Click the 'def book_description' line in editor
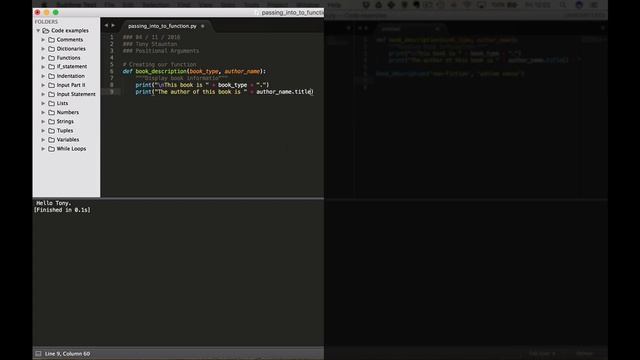The width and height of the screenshot is (640, 360). click(x=194, y=71)
